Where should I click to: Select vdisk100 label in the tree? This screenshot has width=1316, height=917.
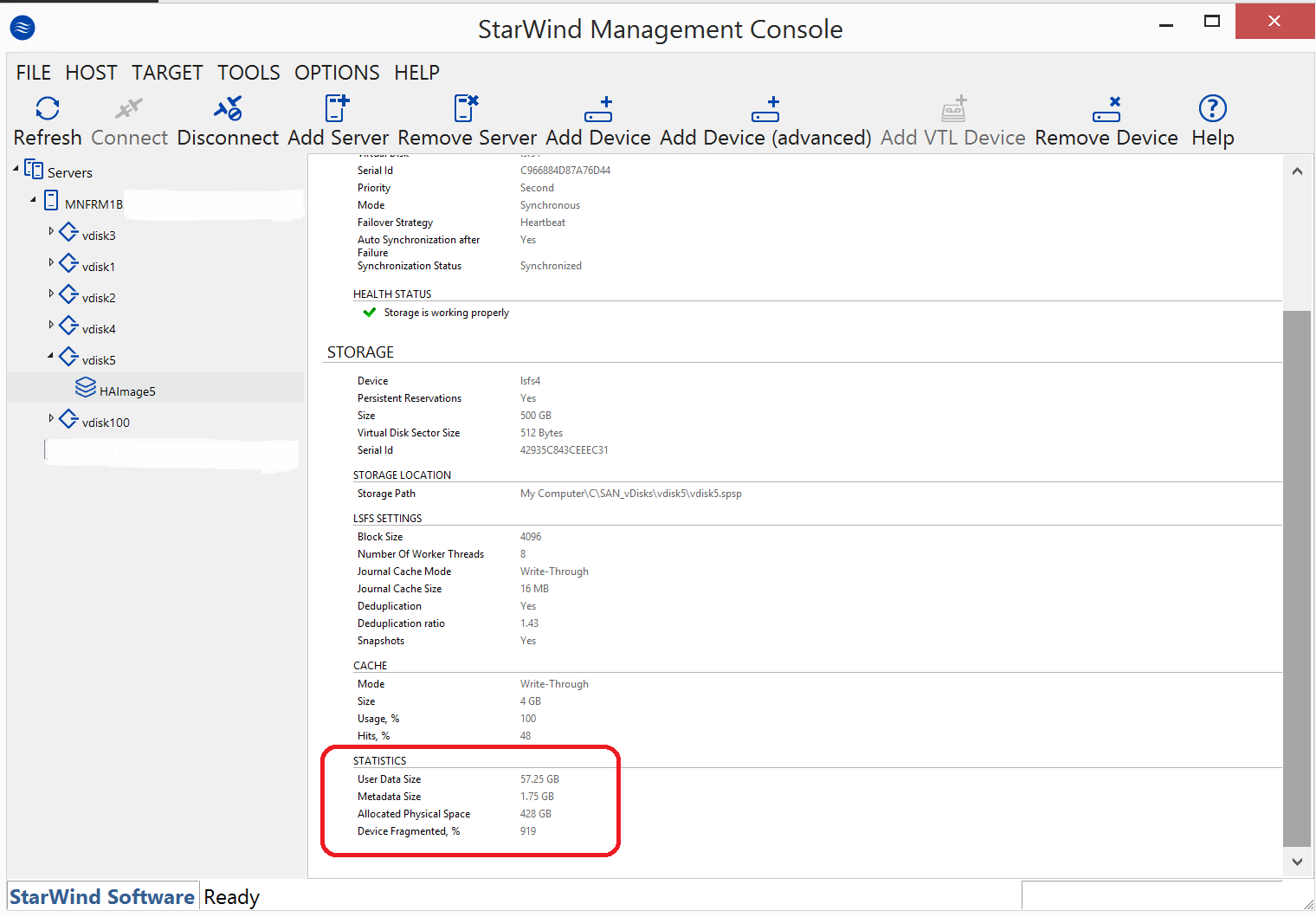106,423
